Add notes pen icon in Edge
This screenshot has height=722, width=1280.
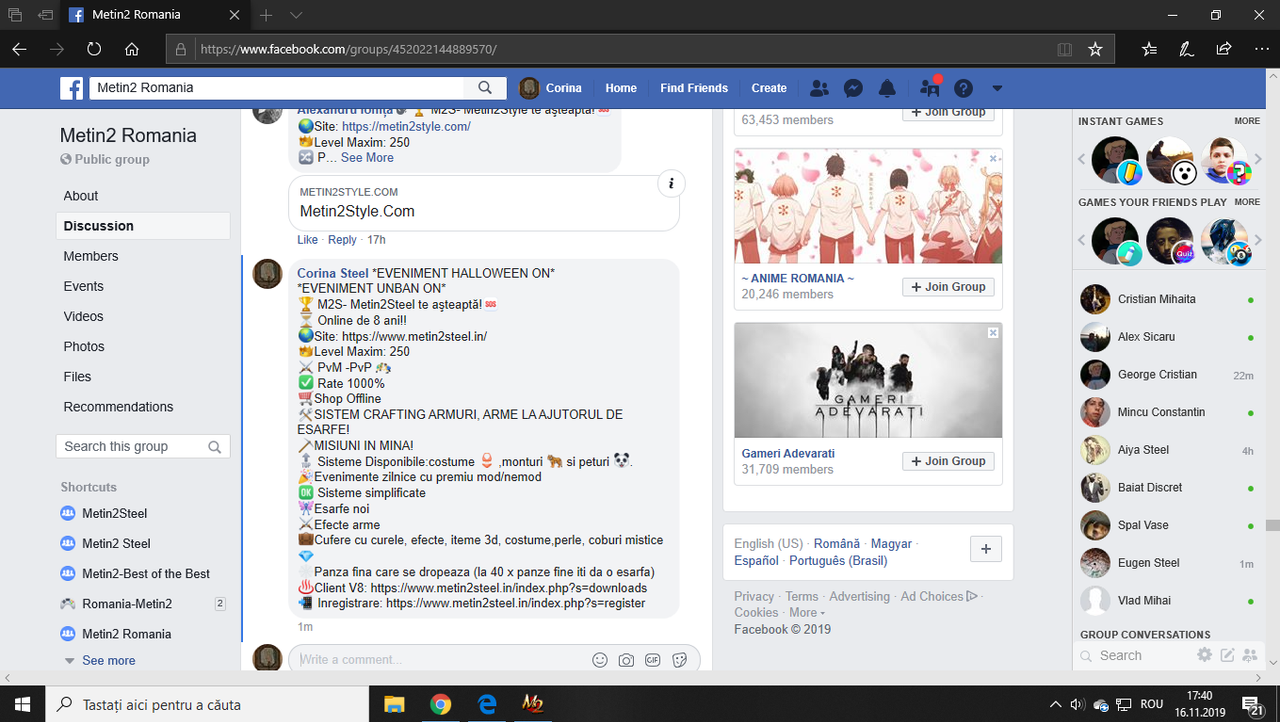coord(1186,49)
